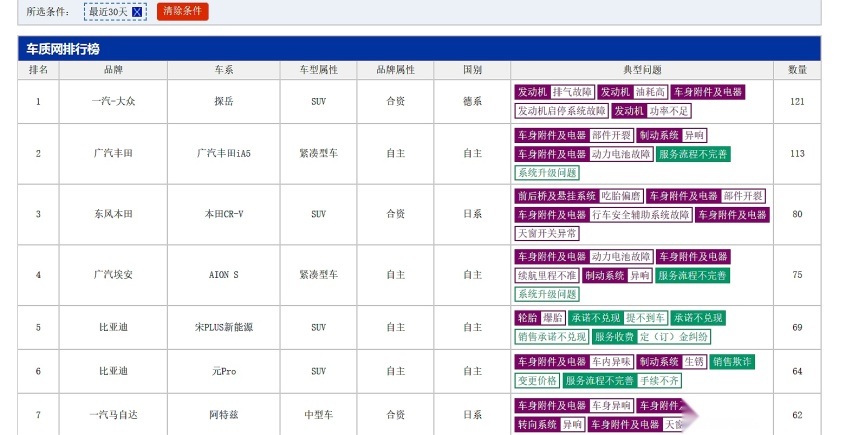
Task: Click the 行车安全辅助系统故障 issue tag
Action: [641, 215]
